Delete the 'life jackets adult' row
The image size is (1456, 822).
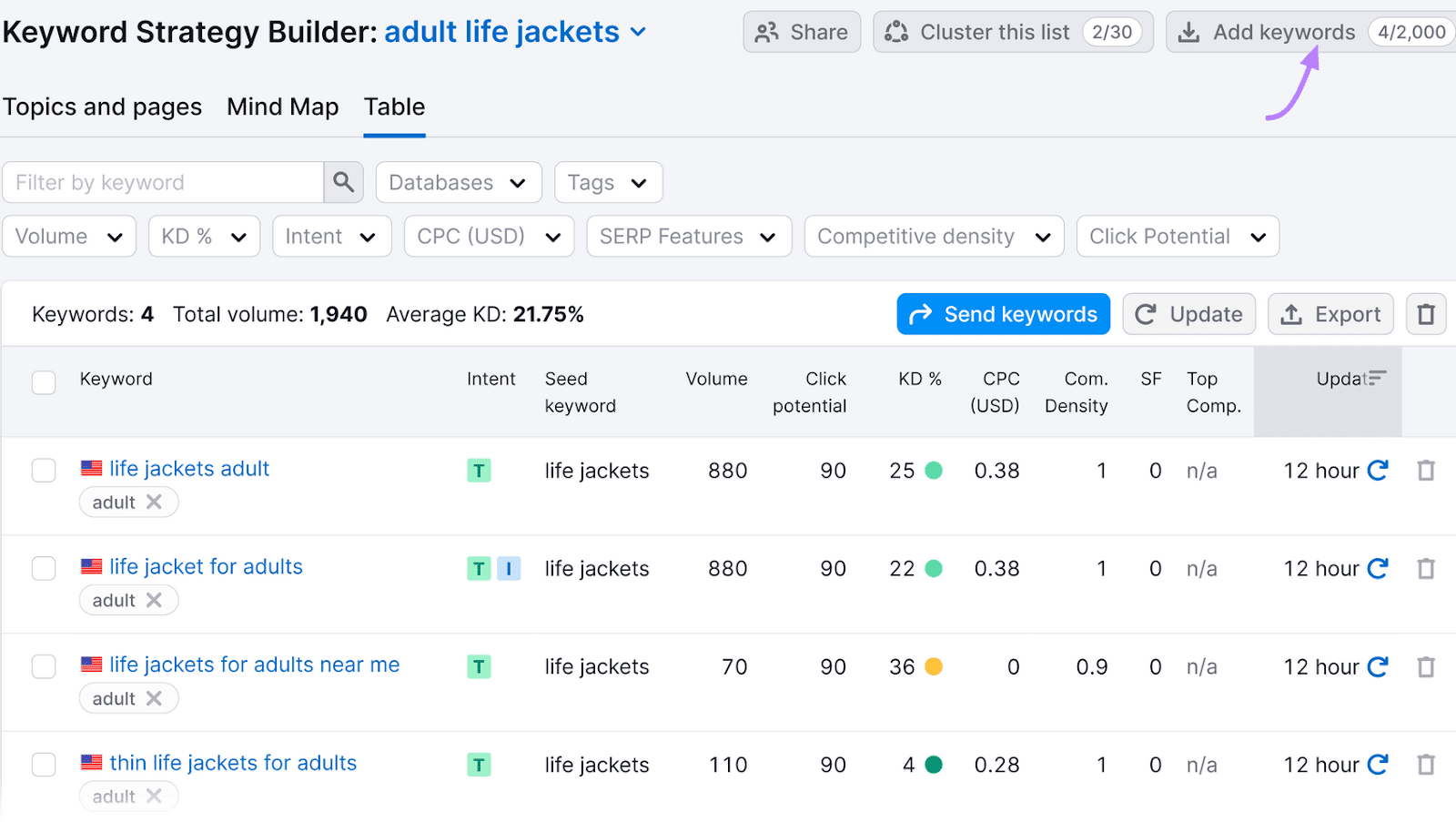pyautogui.click(x=1426, y=471)
